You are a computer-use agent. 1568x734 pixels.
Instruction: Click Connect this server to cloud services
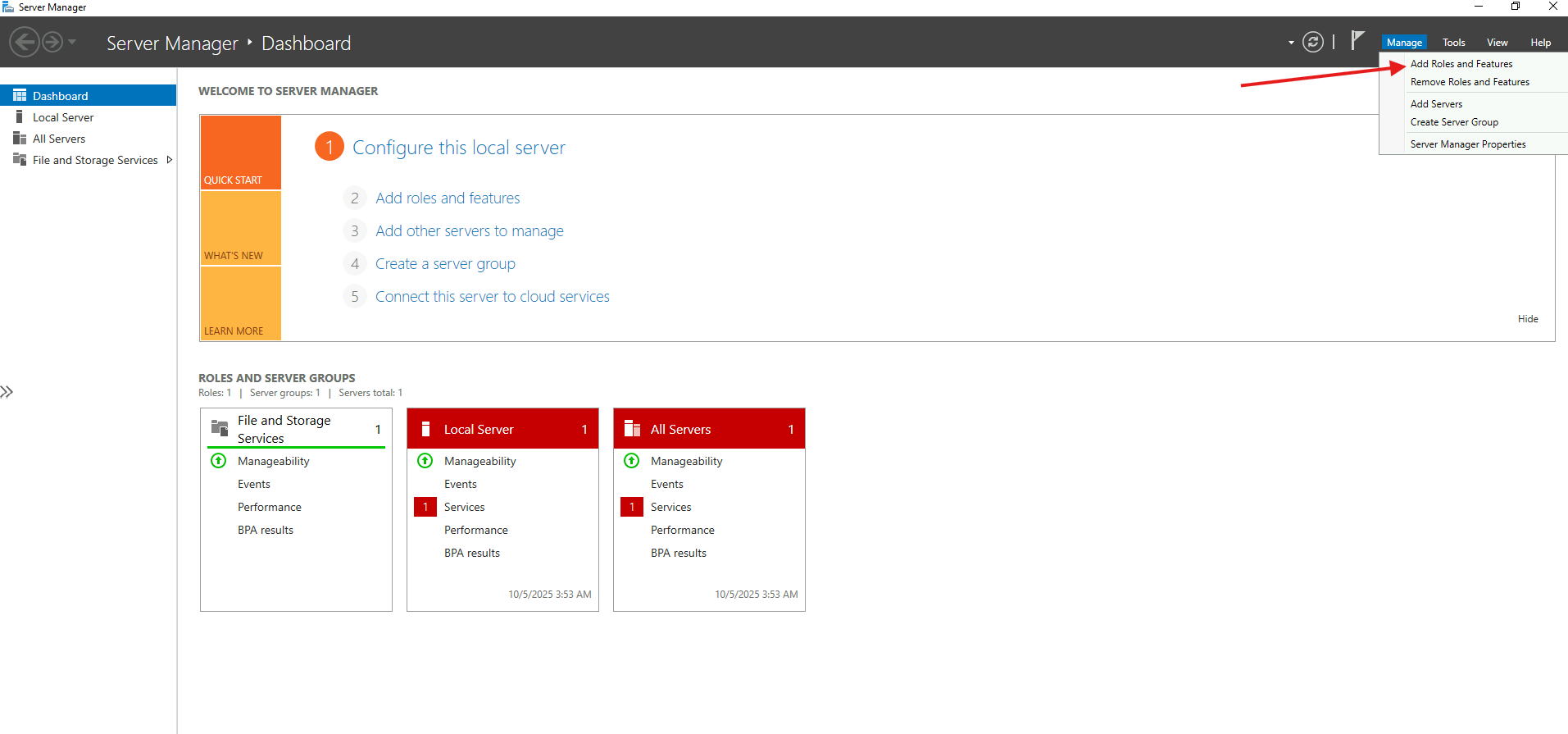(493, 297)
